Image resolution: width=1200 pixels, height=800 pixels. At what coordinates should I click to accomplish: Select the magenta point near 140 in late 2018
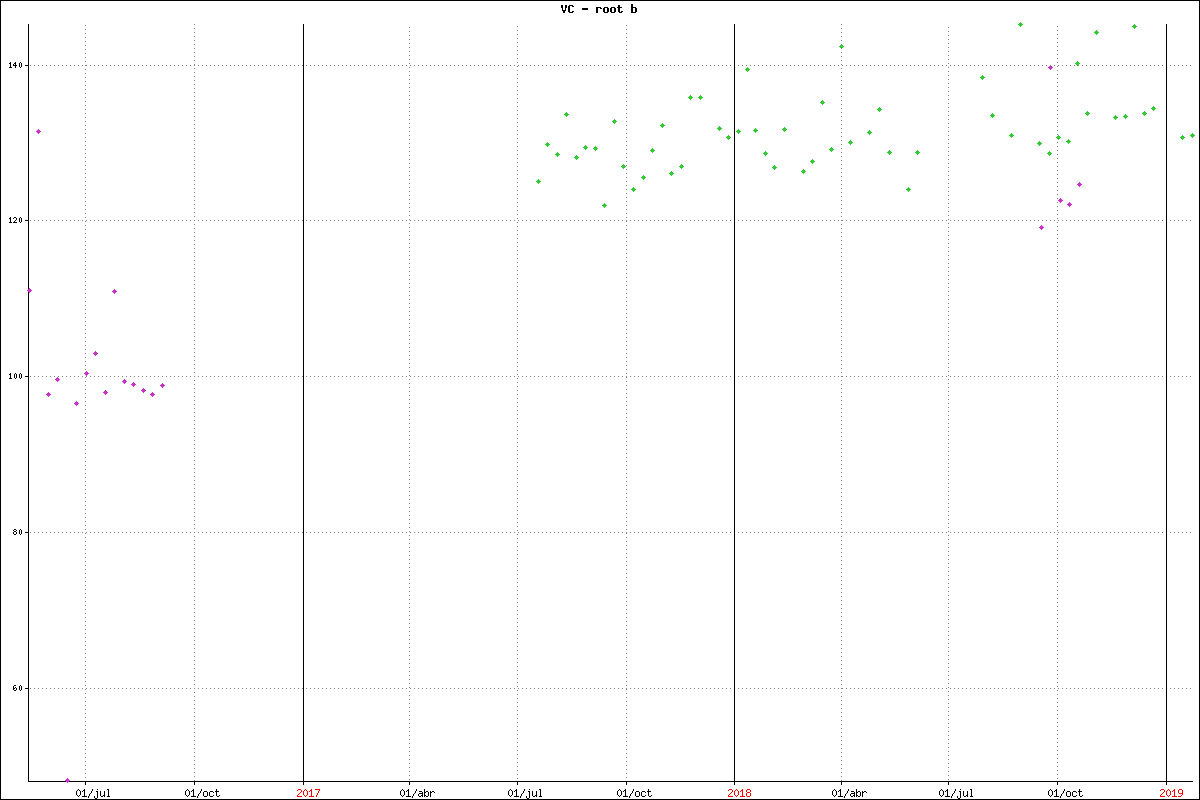pyautogui.click(x=1050, y=67)
